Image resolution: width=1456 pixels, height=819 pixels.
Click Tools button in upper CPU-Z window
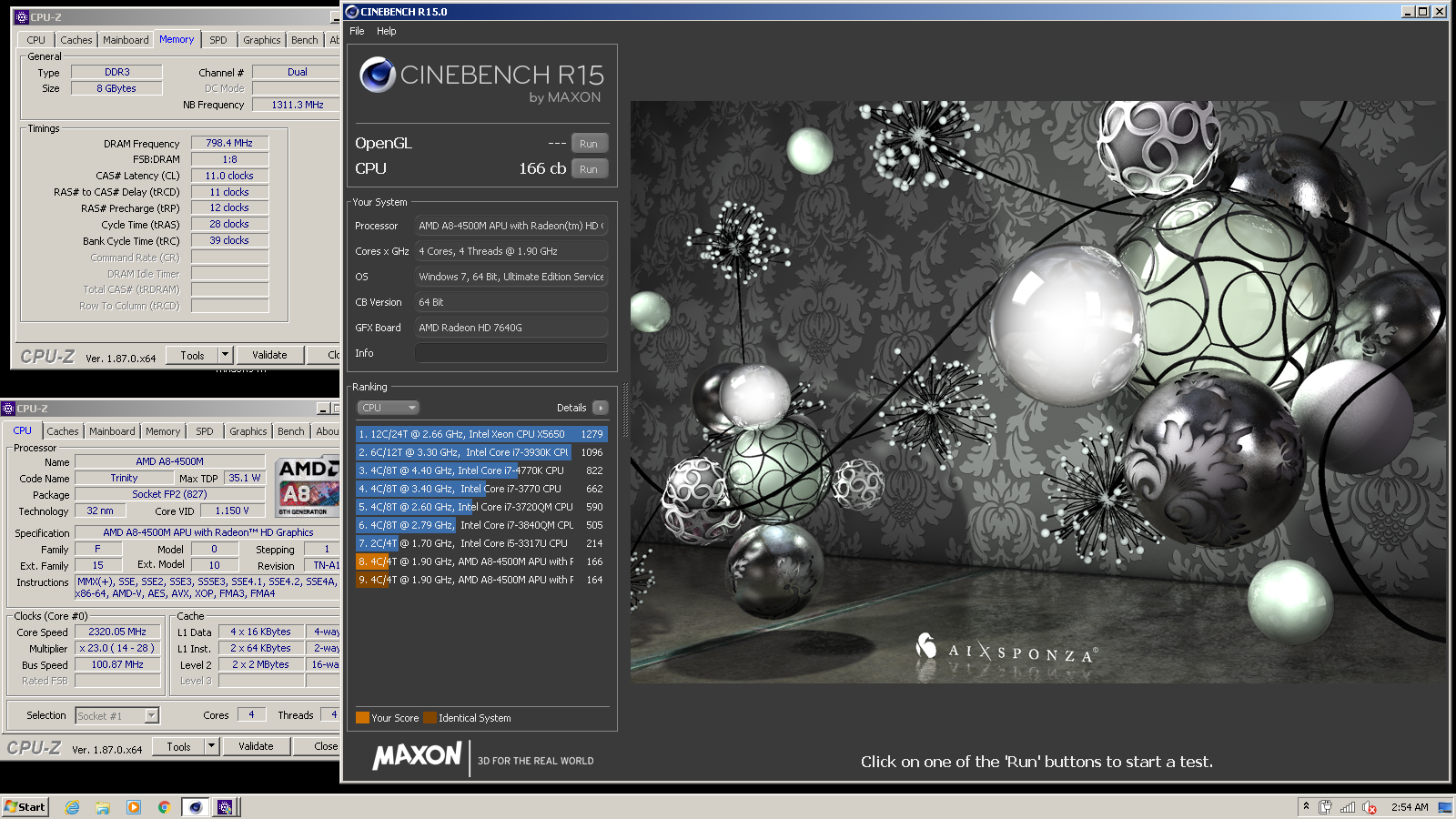pyautogui.click(x=192, y=355)
